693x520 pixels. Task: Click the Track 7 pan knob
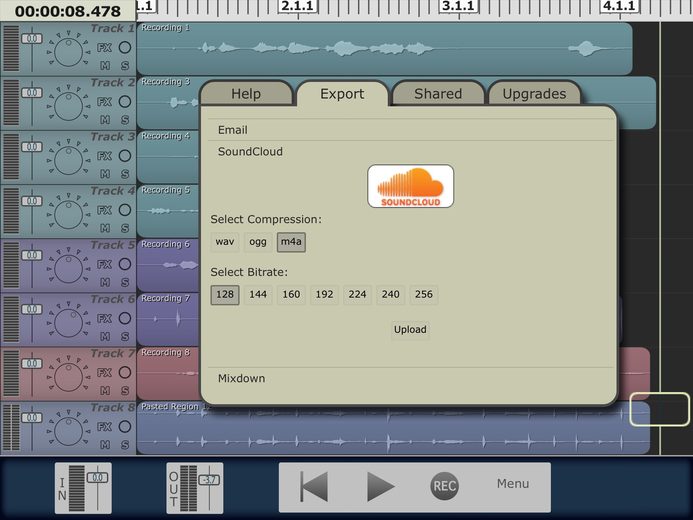tap(69, 377)
